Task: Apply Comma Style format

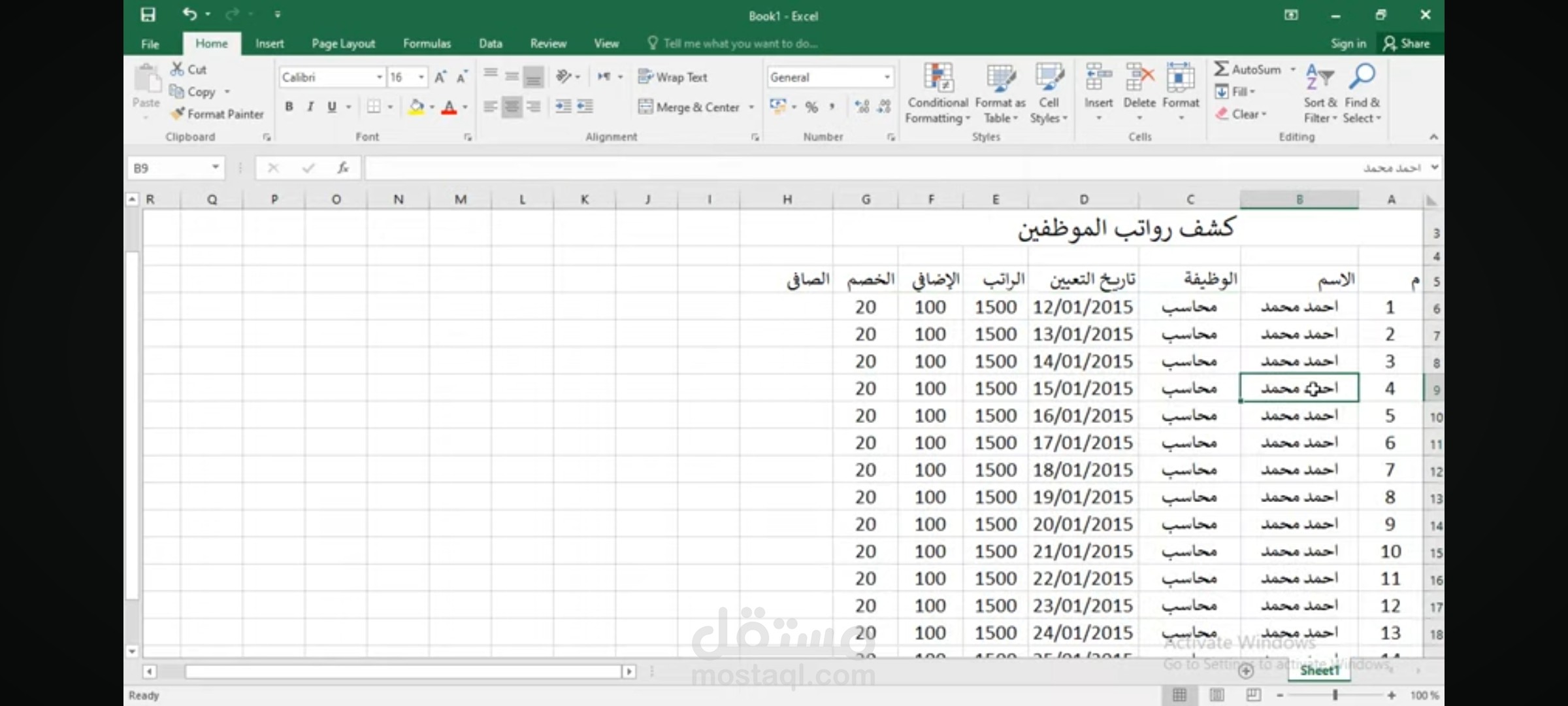Action: point(832,107)
